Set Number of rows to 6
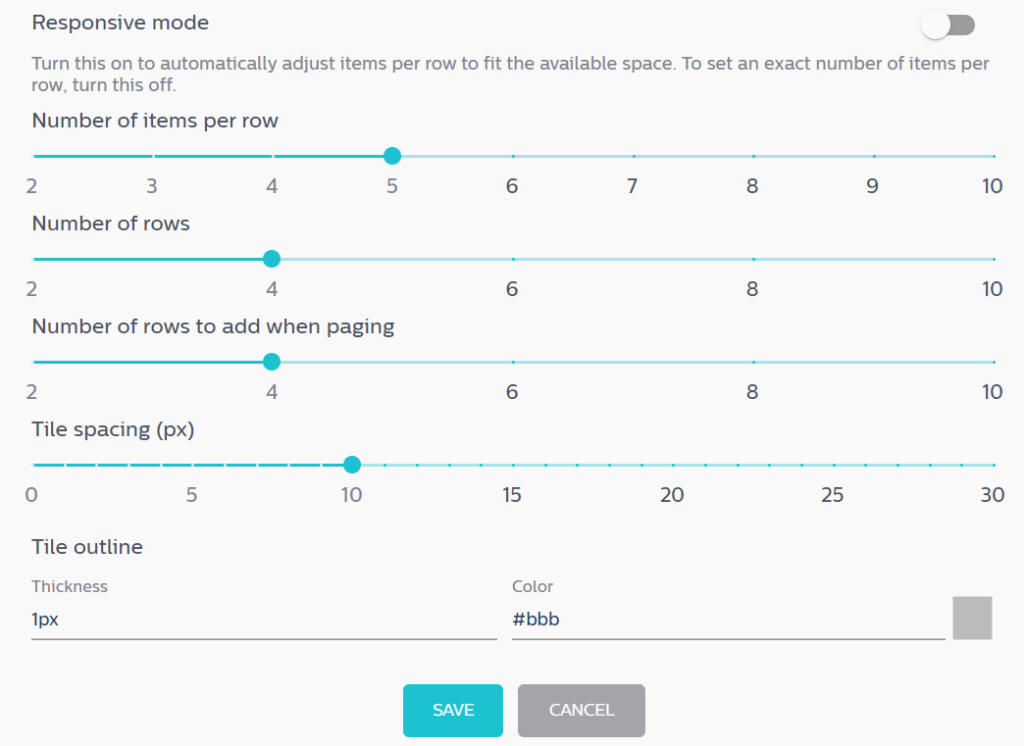The height and width of the screenshot is (746, 1024). tap(513, 259)
